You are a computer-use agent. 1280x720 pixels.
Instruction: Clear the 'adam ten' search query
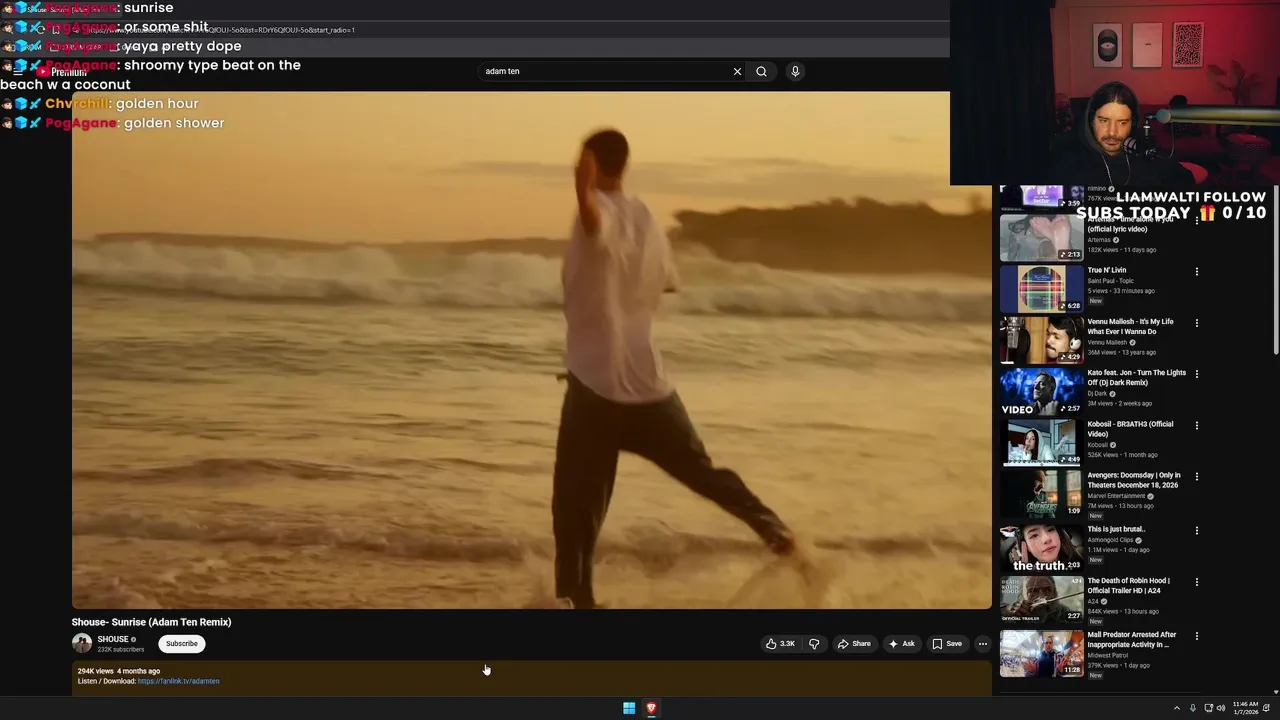click(x=737, y=71)
